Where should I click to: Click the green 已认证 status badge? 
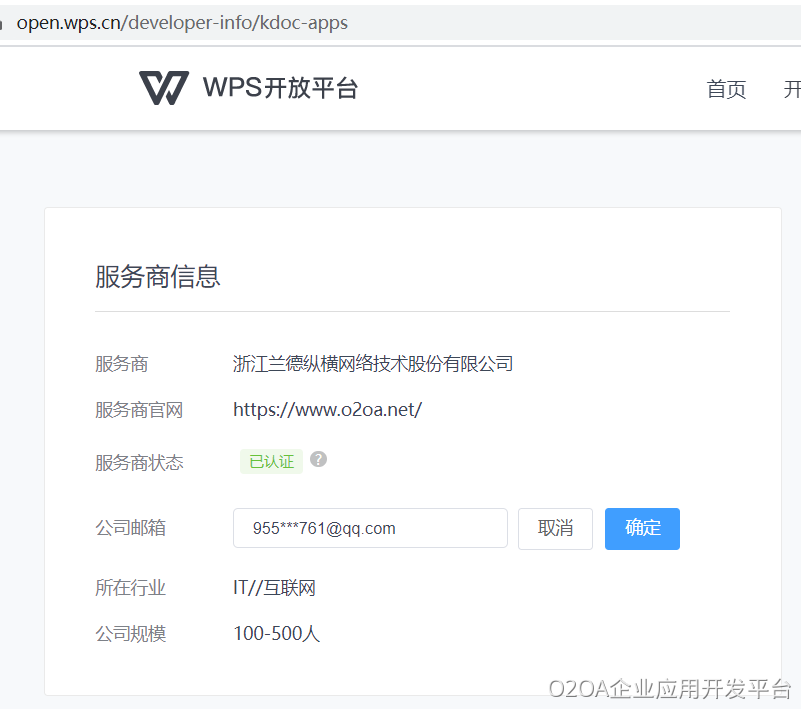click(x=271, y=461)
